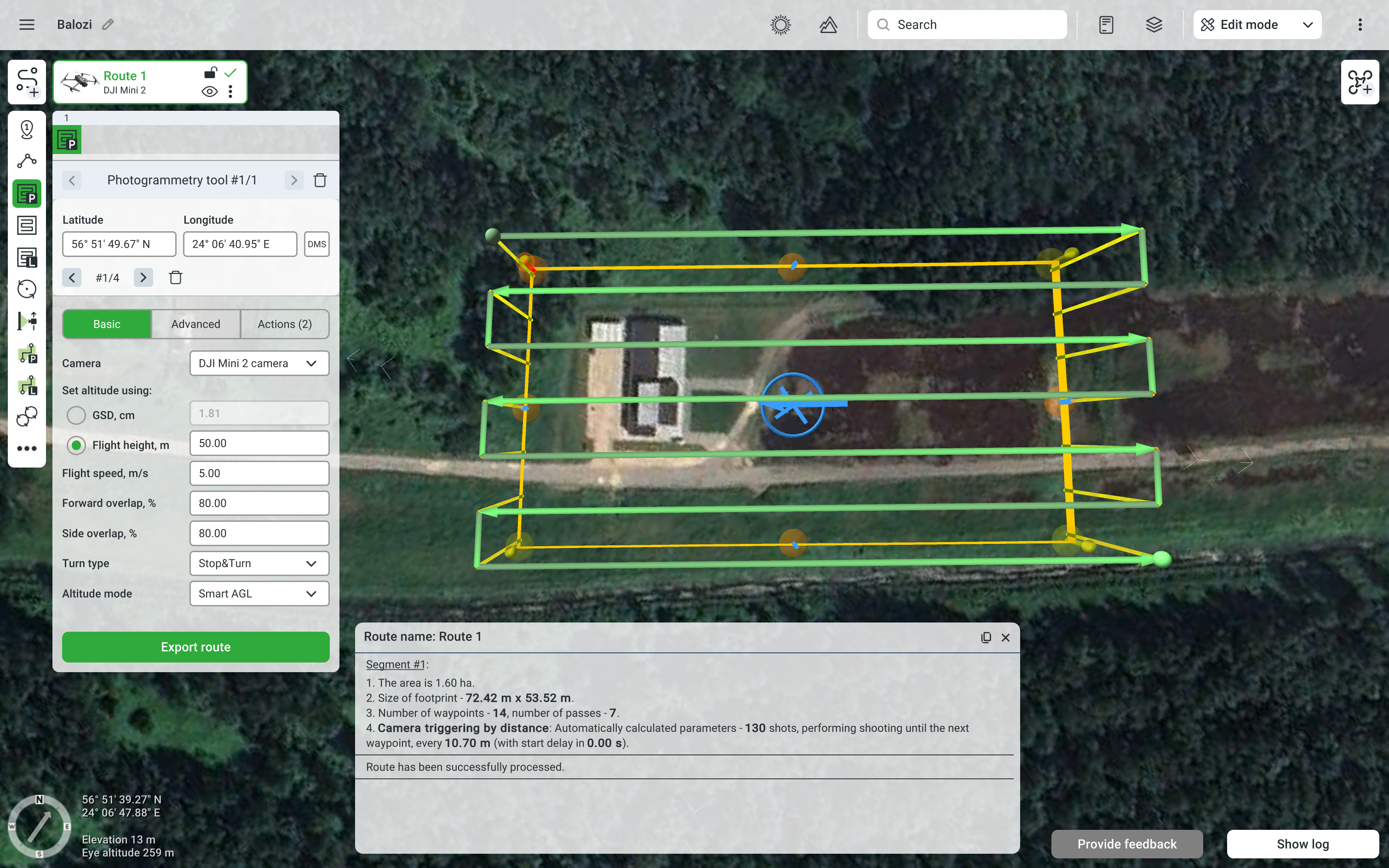Open the Actions (2) tab
This screenshot has width=1389, height=868.
[x=284, y=324]
